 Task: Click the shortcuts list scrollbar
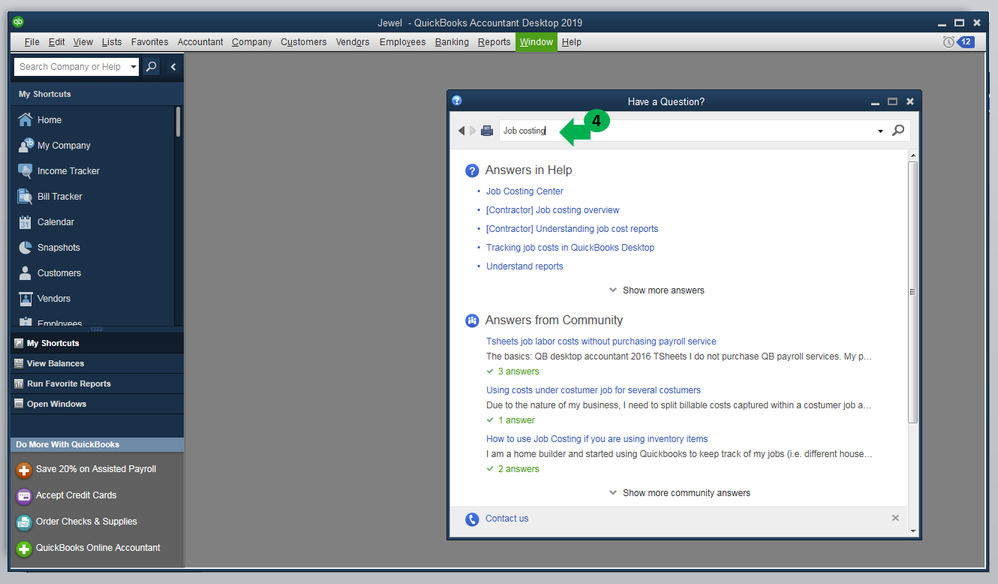[x=178, y=122]
